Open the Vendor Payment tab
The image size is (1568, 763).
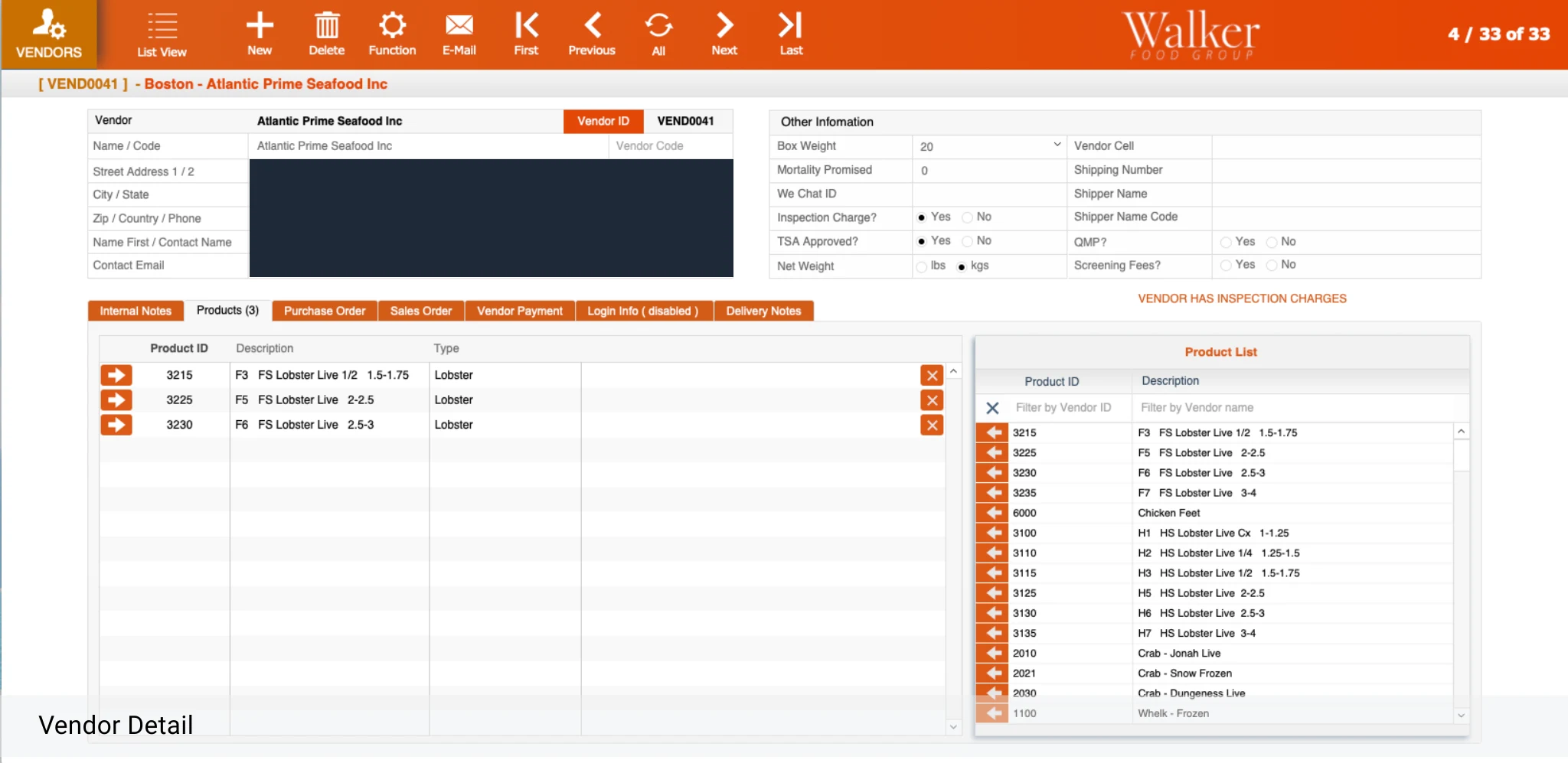520,311
